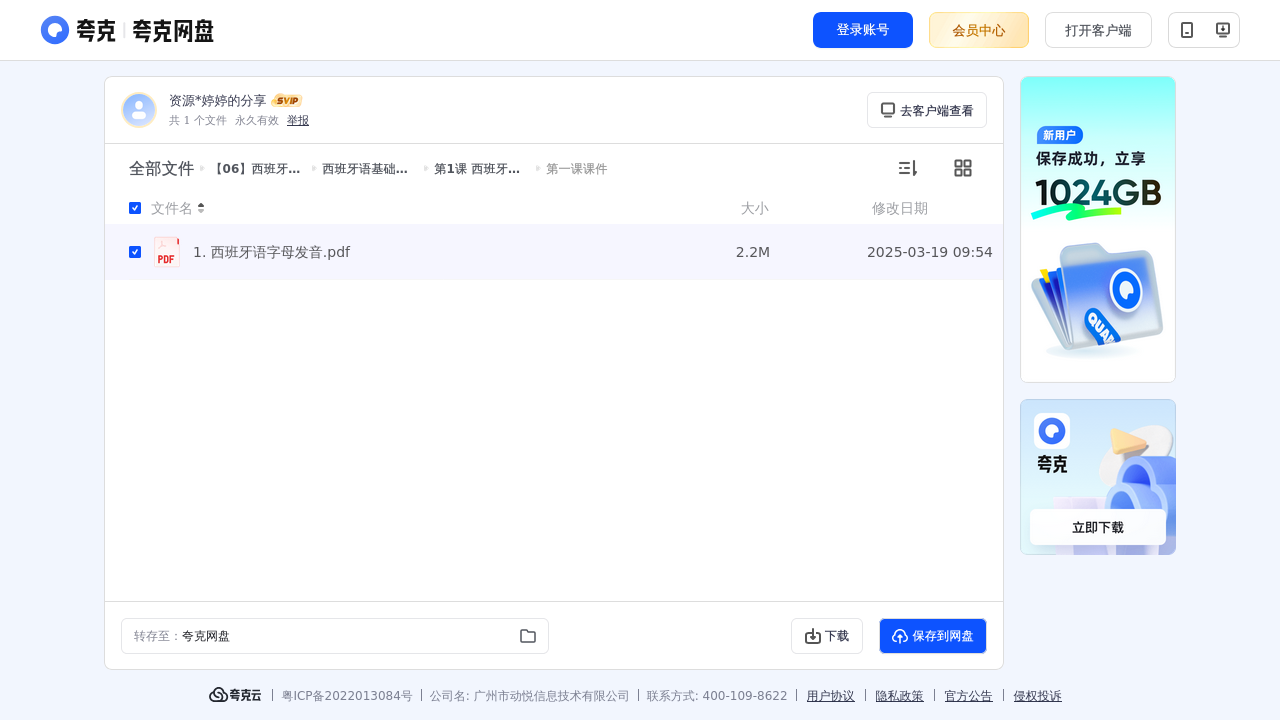Click the desktop download icon in header
The image size is (1280, 720).
click(1222, 30)
